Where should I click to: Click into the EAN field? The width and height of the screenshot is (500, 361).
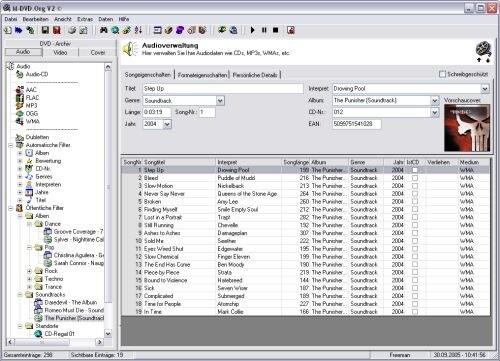click(357, 124)
